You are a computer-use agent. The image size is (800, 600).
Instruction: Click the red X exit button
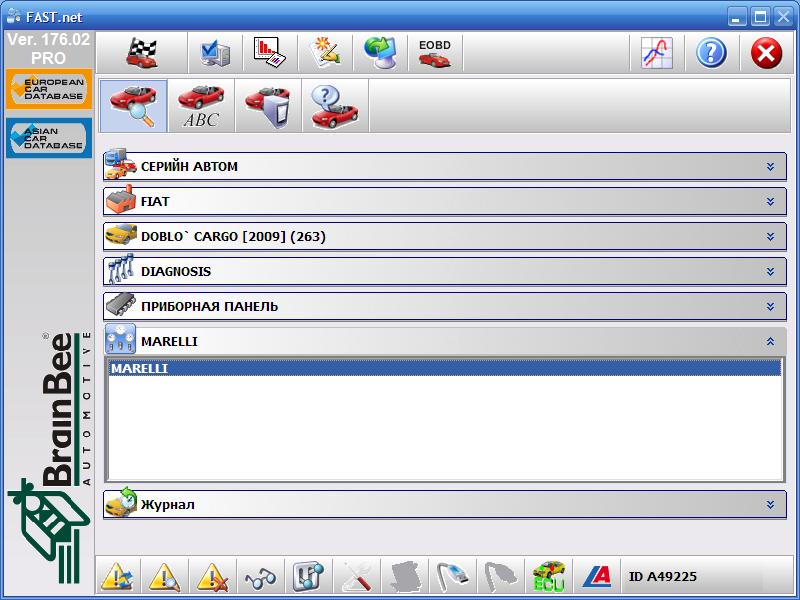(x=766, y=53)
